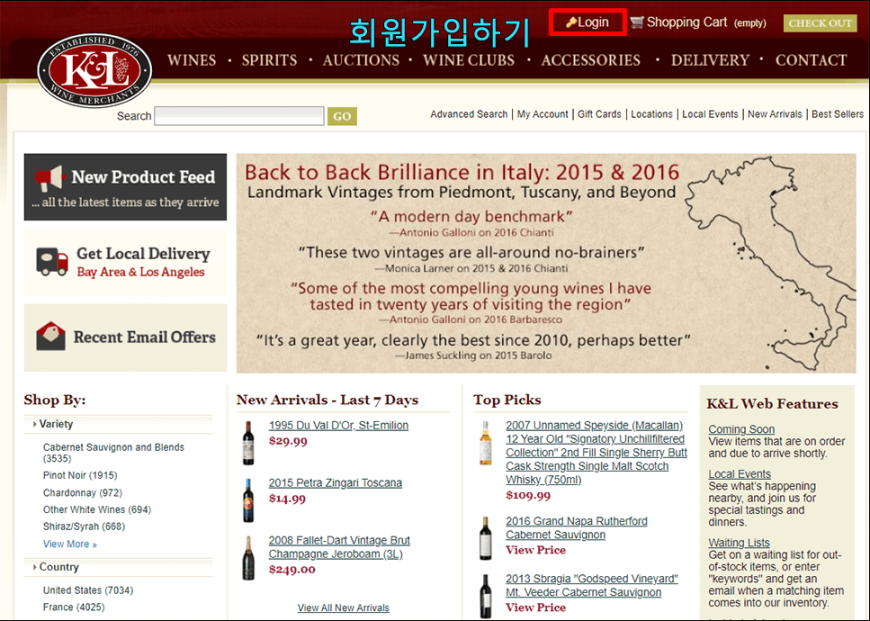Open the Best Sellers link

(x=837, y=114)
